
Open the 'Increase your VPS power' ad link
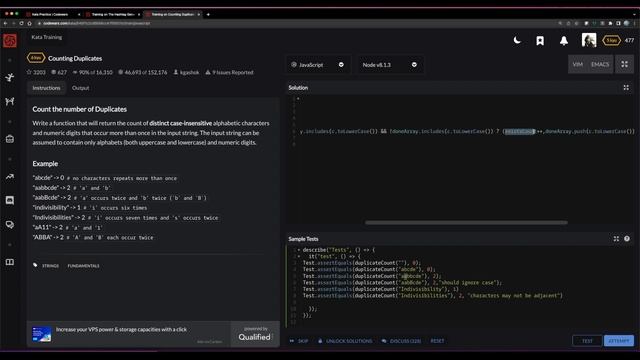(x=121, y=329)
